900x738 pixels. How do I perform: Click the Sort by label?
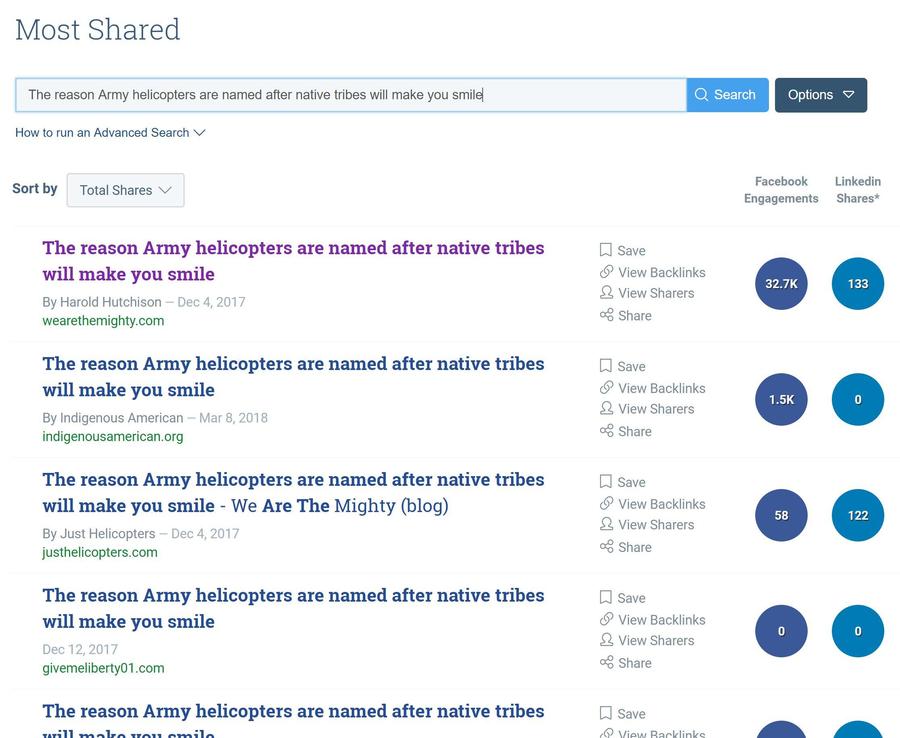click(x=35, y=189)
